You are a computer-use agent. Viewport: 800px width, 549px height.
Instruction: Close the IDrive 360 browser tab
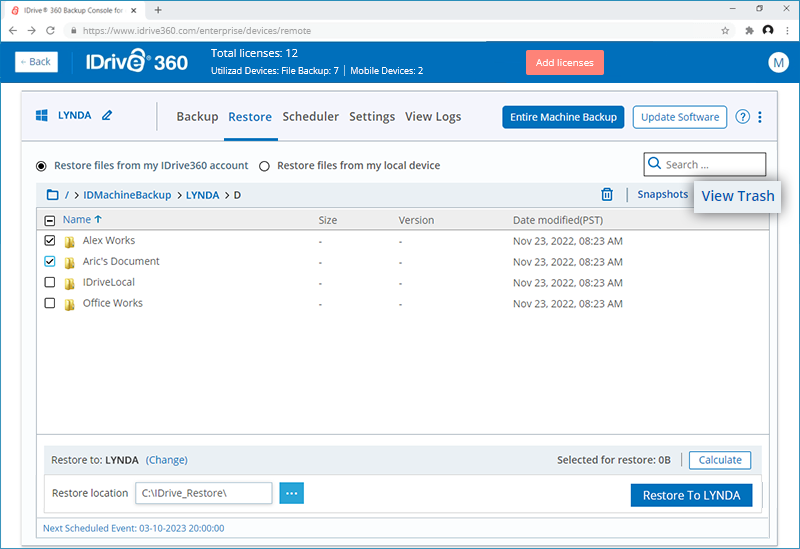coord(134,10)
